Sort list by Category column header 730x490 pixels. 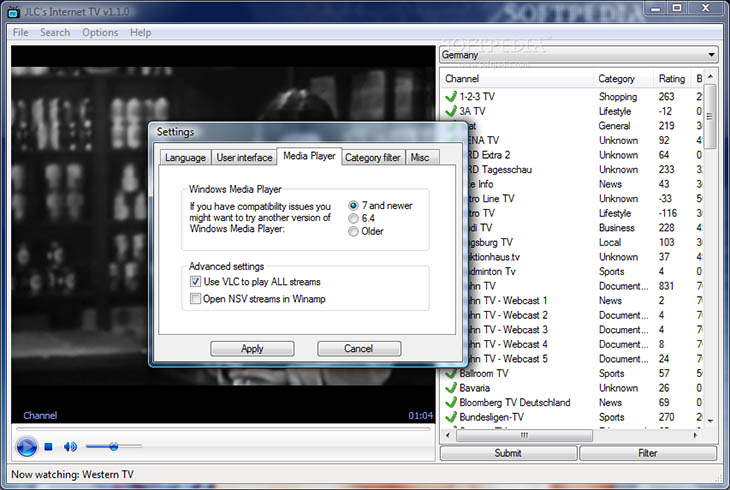pos(623,79)
